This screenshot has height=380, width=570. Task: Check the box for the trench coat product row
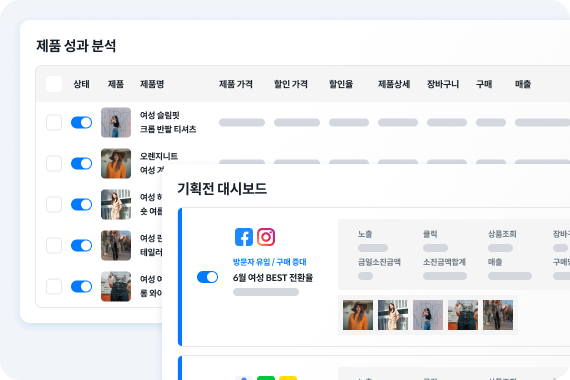pos(54,204)
